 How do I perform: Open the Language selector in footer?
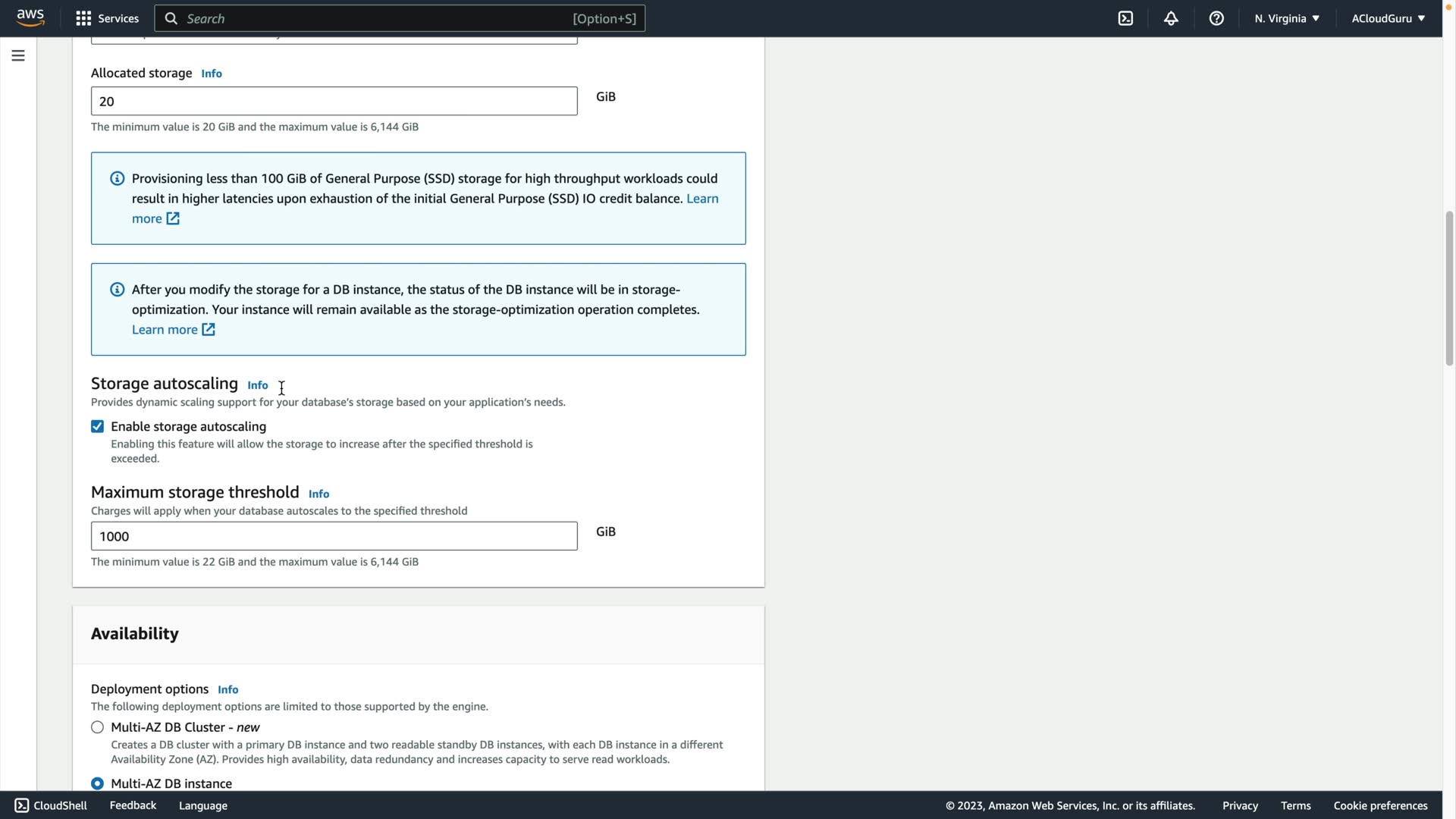click(202, 805)
